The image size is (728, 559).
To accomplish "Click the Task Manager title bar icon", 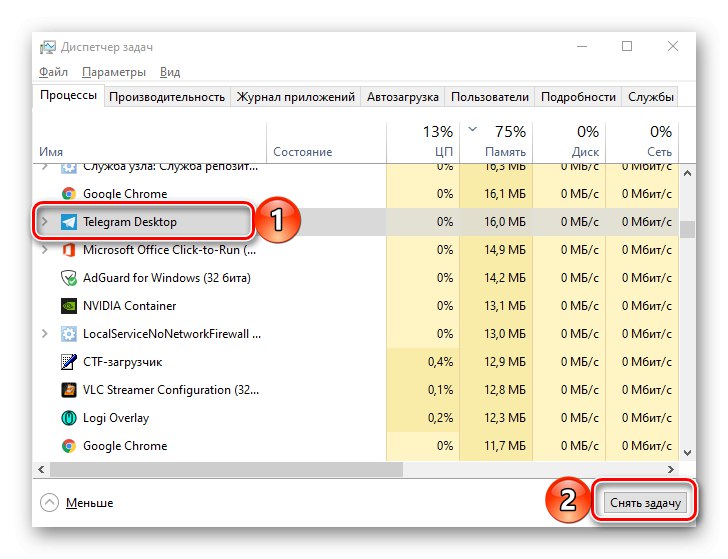I will point(47,47).
